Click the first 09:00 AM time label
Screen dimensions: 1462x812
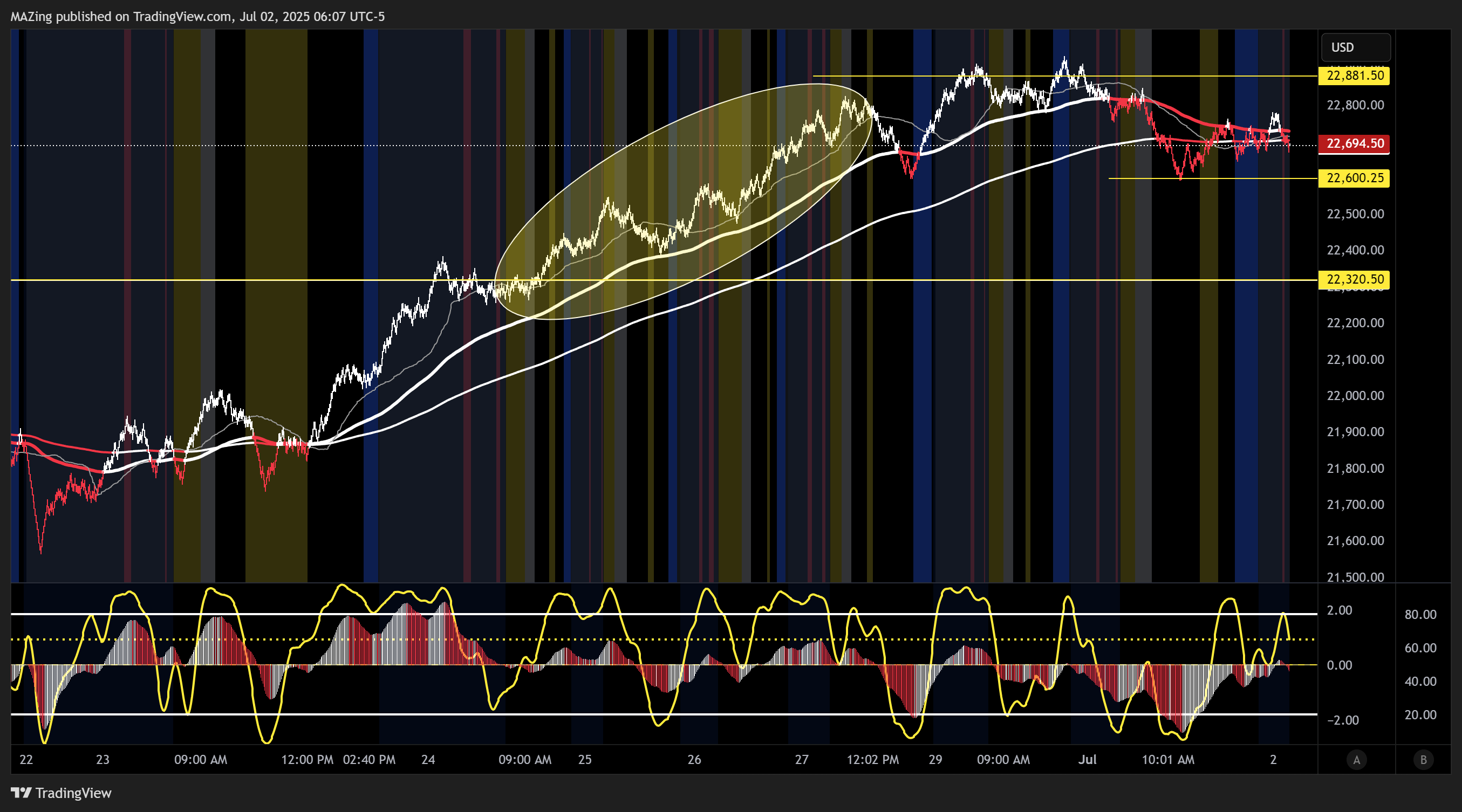pyautogui.click(x=200, y=760)
